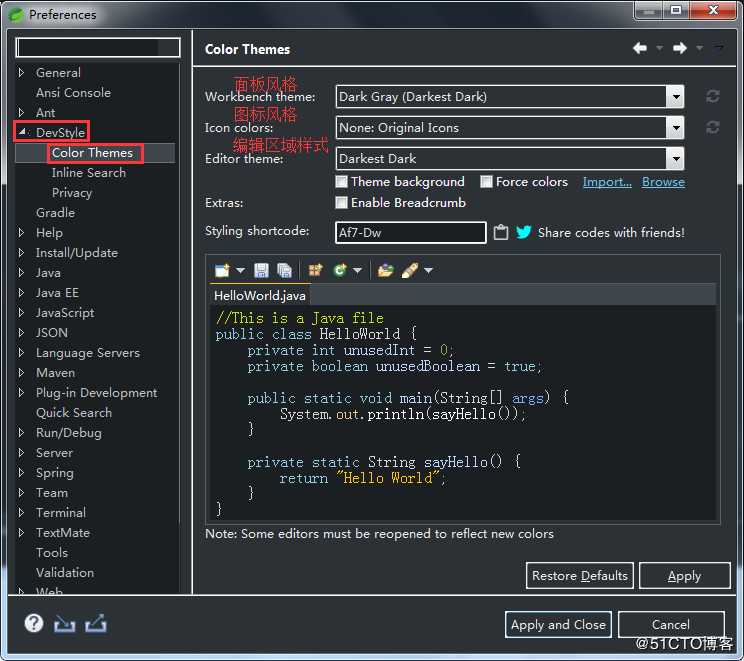Click the clipboard paste icon beside shortcode
Image resolution: width=744 pixels, height=661 pixels.
(x=501, y=233)
